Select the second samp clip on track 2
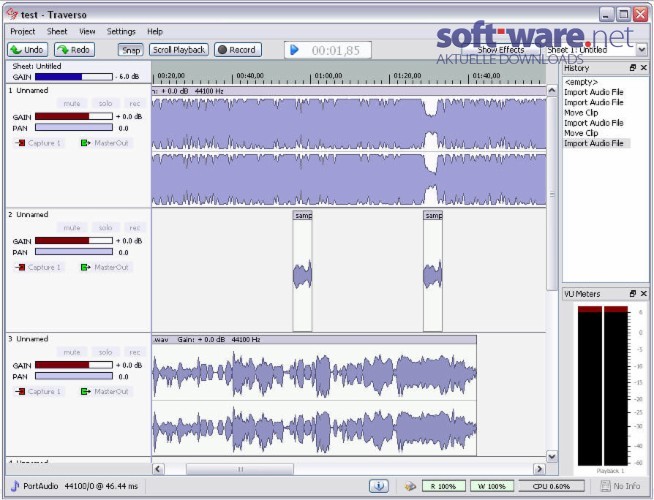 pyautogui.click(x=433, y=271)
